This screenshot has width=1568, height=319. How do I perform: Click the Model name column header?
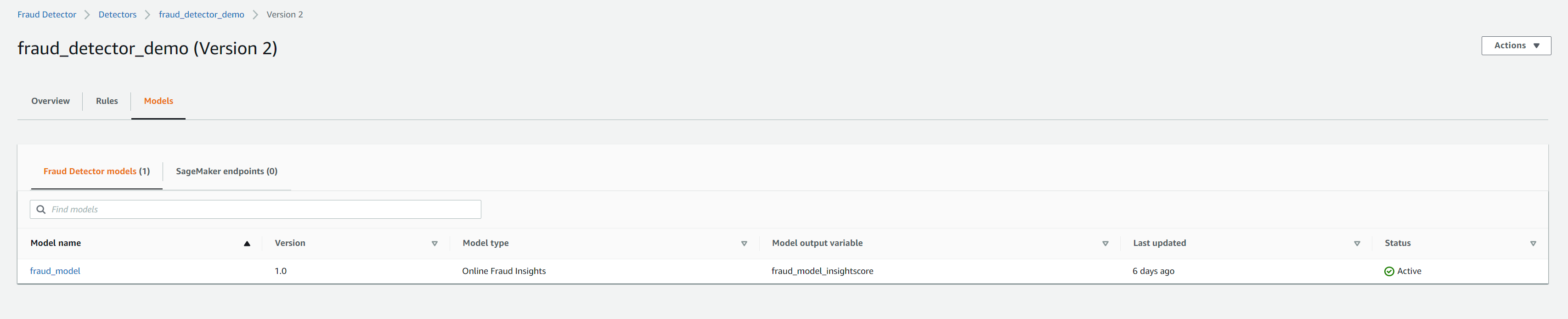coord(56,243)
